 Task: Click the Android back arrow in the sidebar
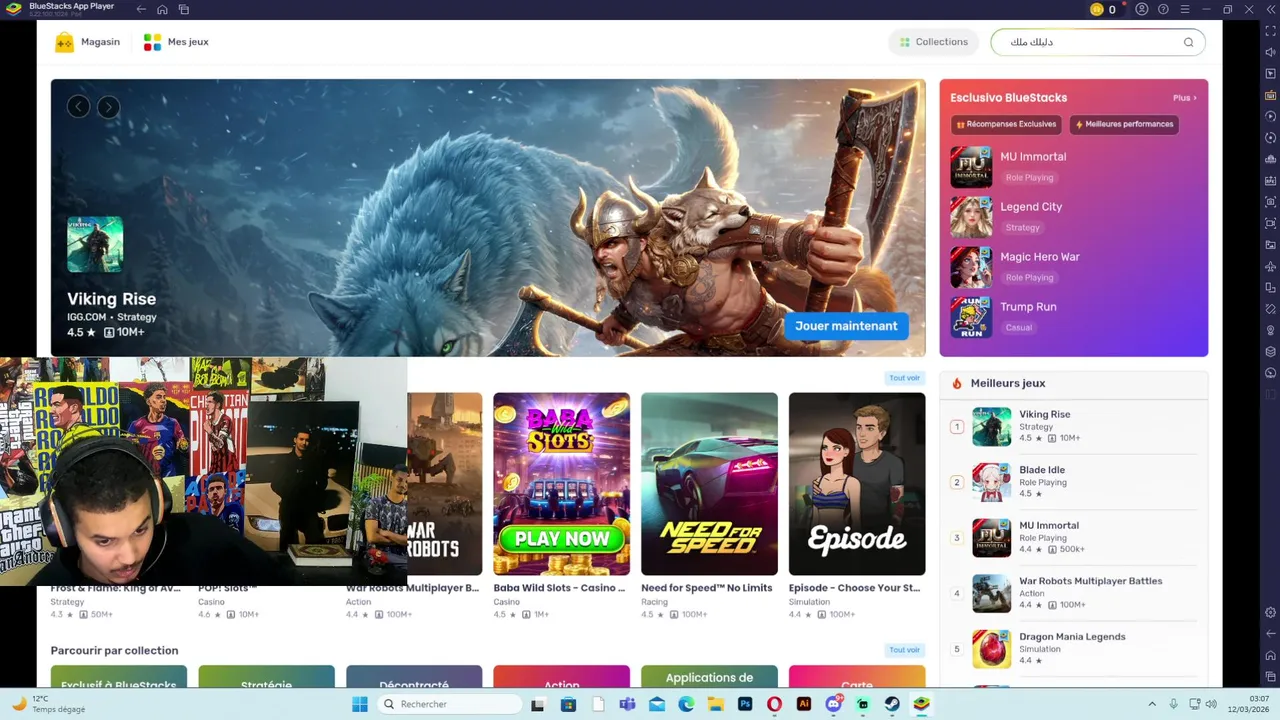(1271, 633)
